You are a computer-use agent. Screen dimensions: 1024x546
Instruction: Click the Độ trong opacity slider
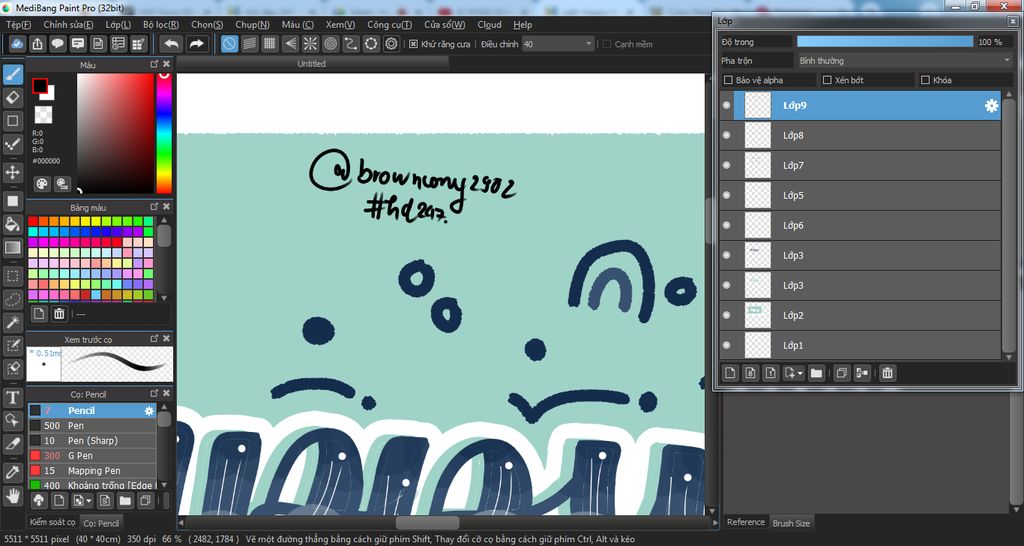click(885, 42)
